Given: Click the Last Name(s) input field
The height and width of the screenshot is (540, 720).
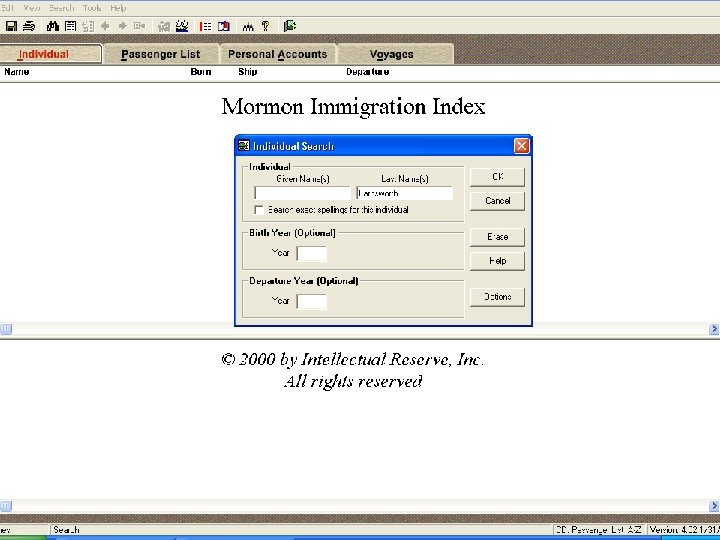Looking at the screenshot, I should [x=405, y=193].
